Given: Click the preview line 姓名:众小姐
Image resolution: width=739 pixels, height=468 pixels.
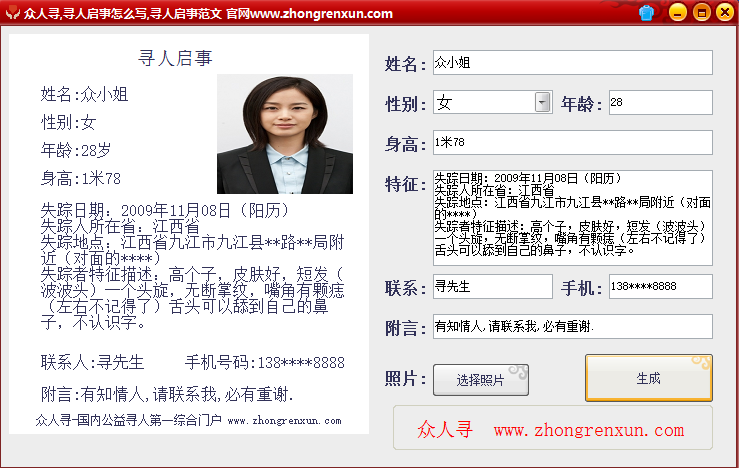Looking at the screenshot, I should click(84, 94).
